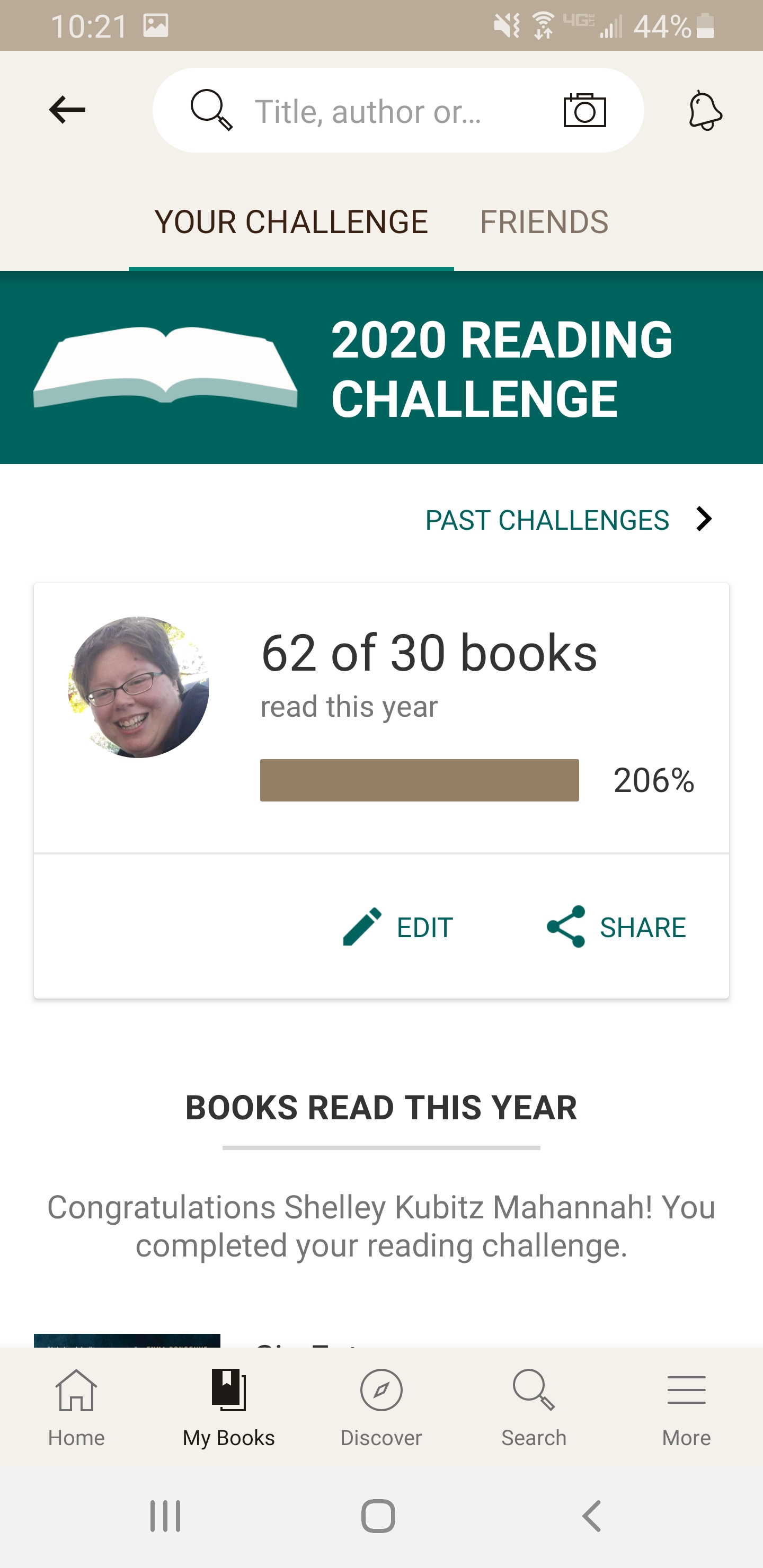The width and height of the screenshot is (763, 1568).
Task: Tap the magnifier icon in search bar
Action: (x=211, y=110)
